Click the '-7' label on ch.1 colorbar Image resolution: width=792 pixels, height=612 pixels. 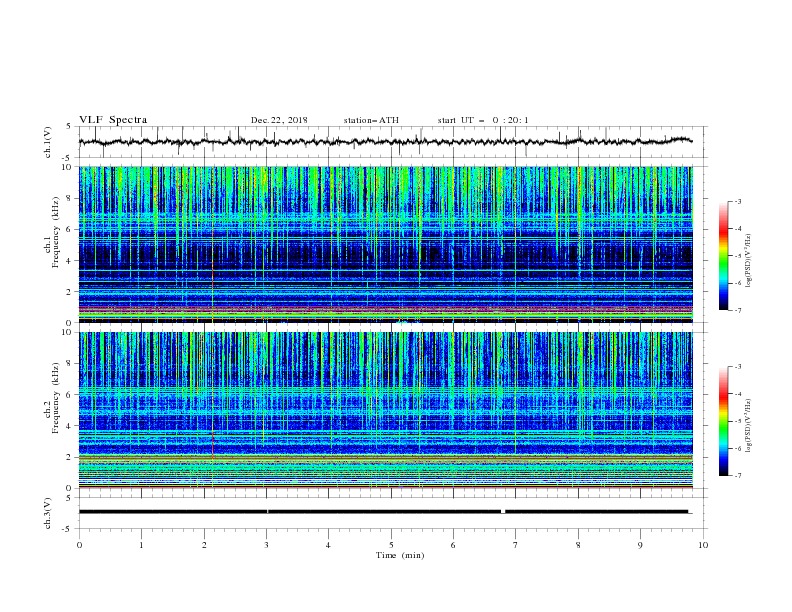click(737, 310)
